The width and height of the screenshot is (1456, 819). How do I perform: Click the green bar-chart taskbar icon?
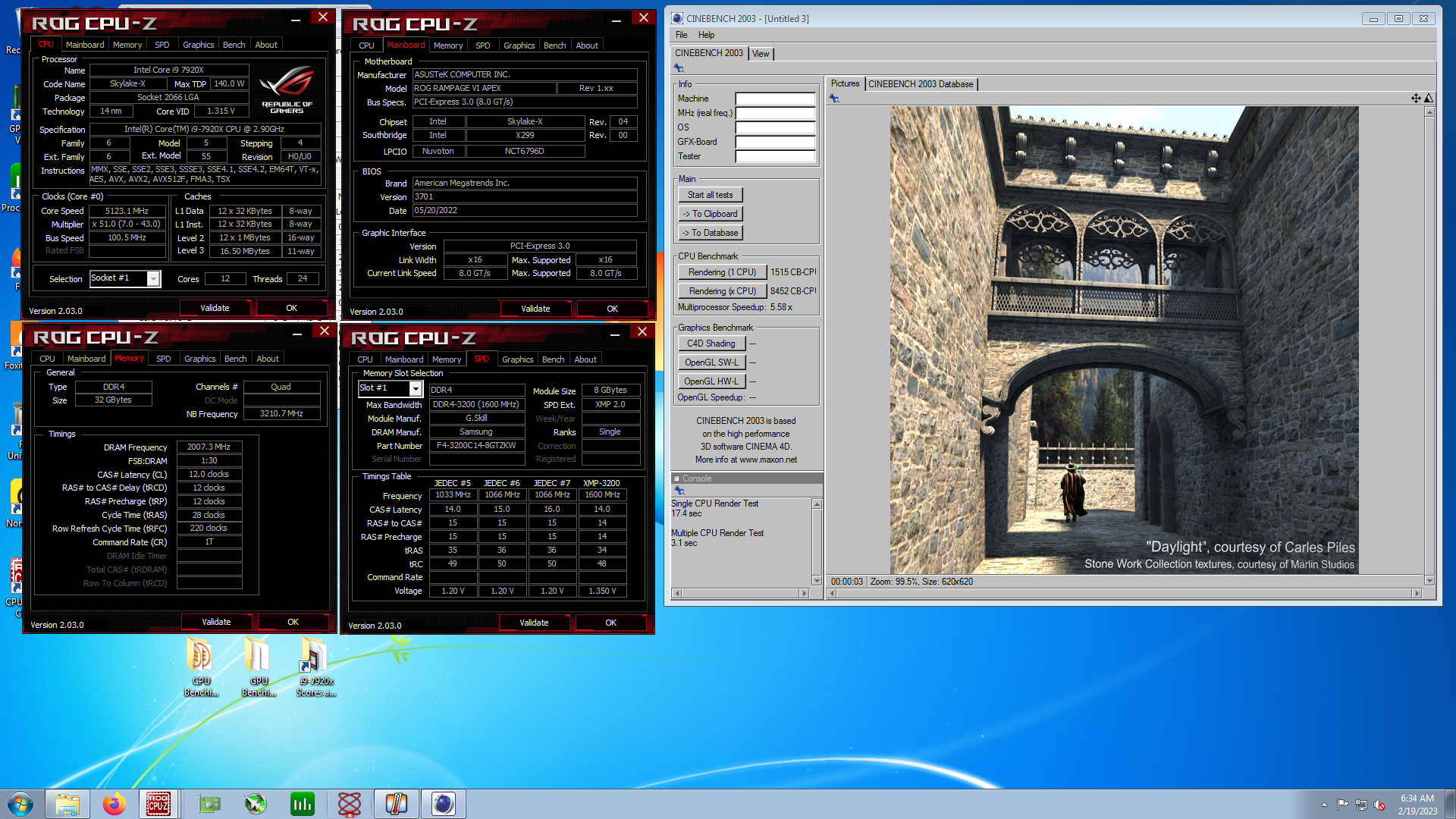tap(303, 804)
